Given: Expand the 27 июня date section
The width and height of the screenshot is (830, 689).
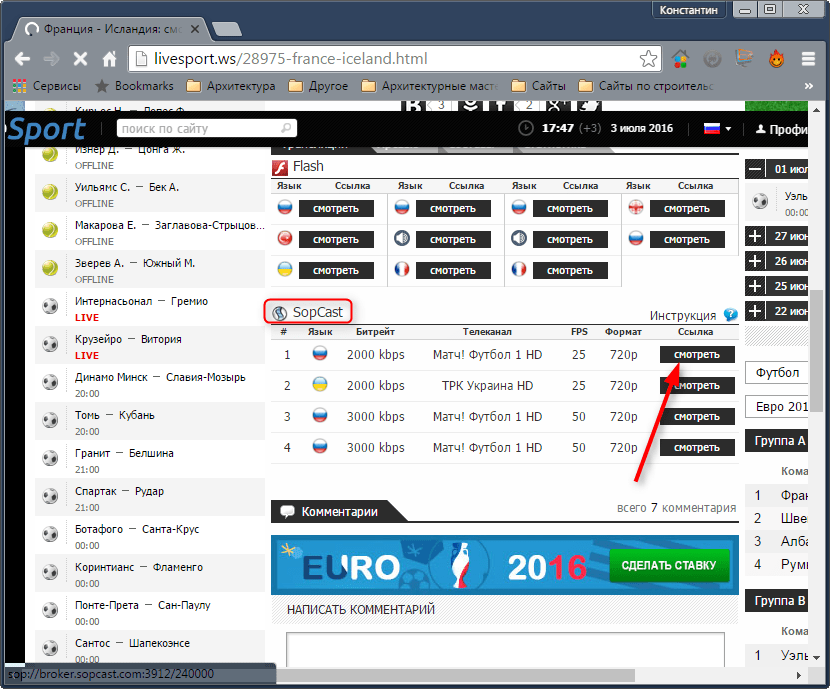Looking at the screenshot, I should point(755,236).
